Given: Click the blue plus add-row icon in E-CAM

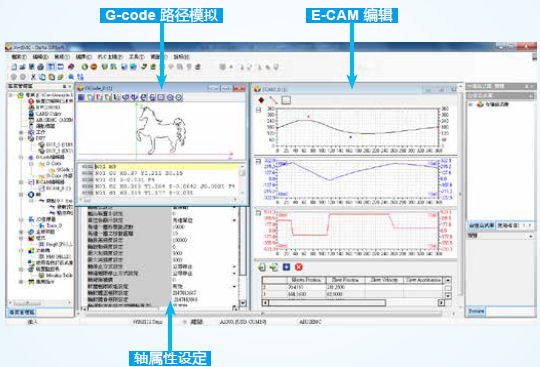Looking at the screenshot, I should click(x=286, y=267).
